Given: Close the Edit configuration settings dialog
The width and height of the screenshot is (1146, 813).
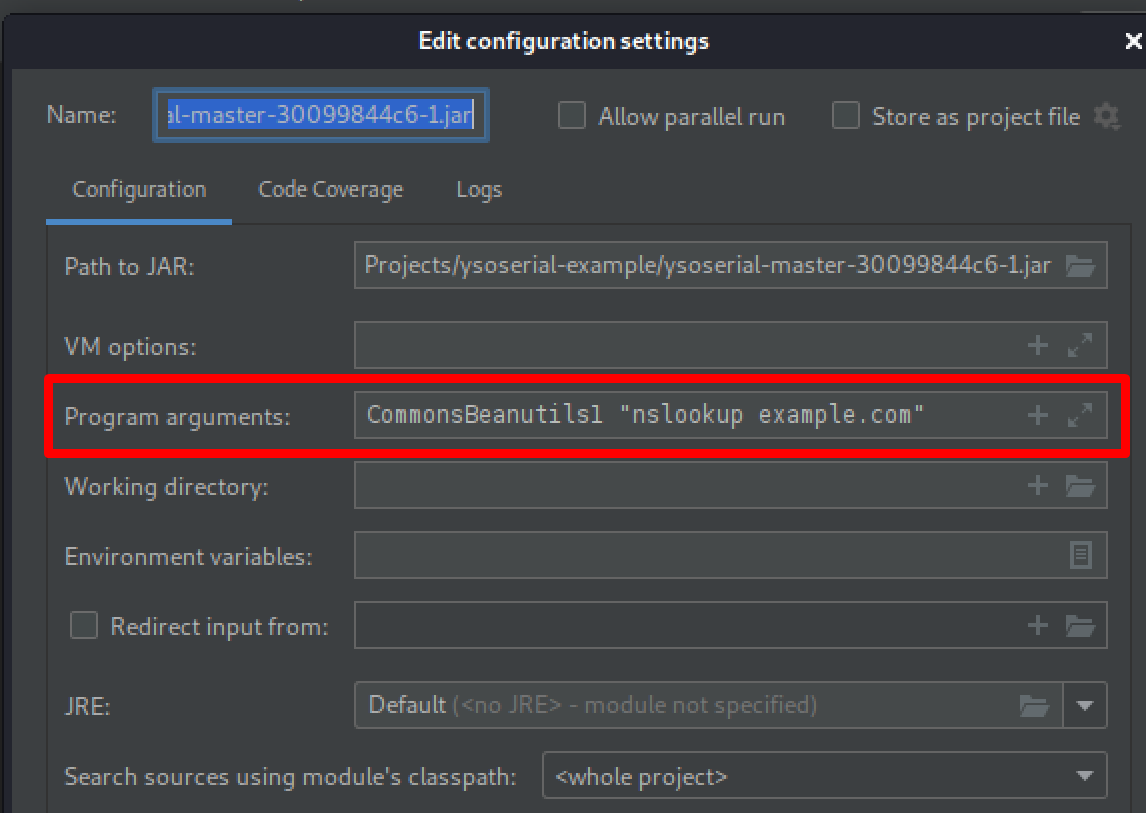Looking at the screenshot, I should tap(1133, 41).
